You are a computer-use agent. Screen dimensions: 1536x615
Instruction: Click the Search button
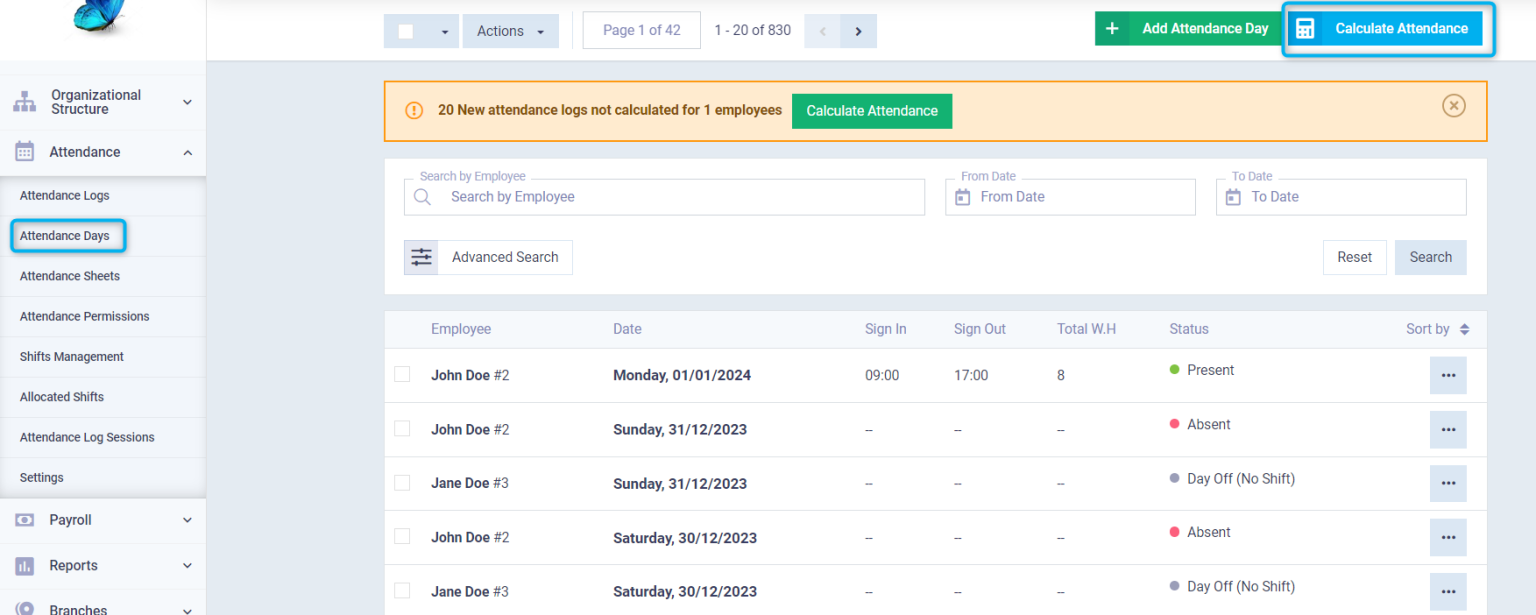pyautogui.click(x=1431, y=257)
